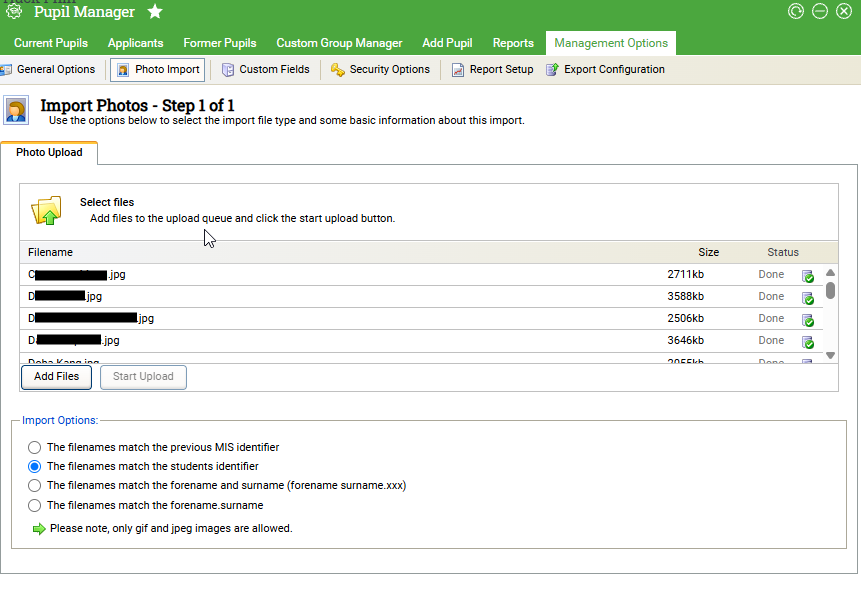The width and height of the screenshot is (861, 597).
Task: Click the file list scroll down arrow
Action: click(830, 355)
